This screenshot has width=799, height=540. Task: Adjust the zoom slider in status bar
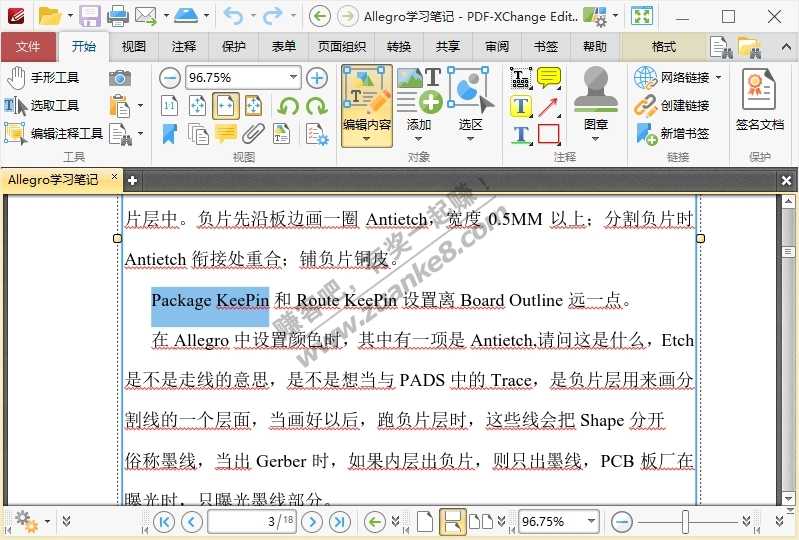pyautogui.click(x=686, y=522)
